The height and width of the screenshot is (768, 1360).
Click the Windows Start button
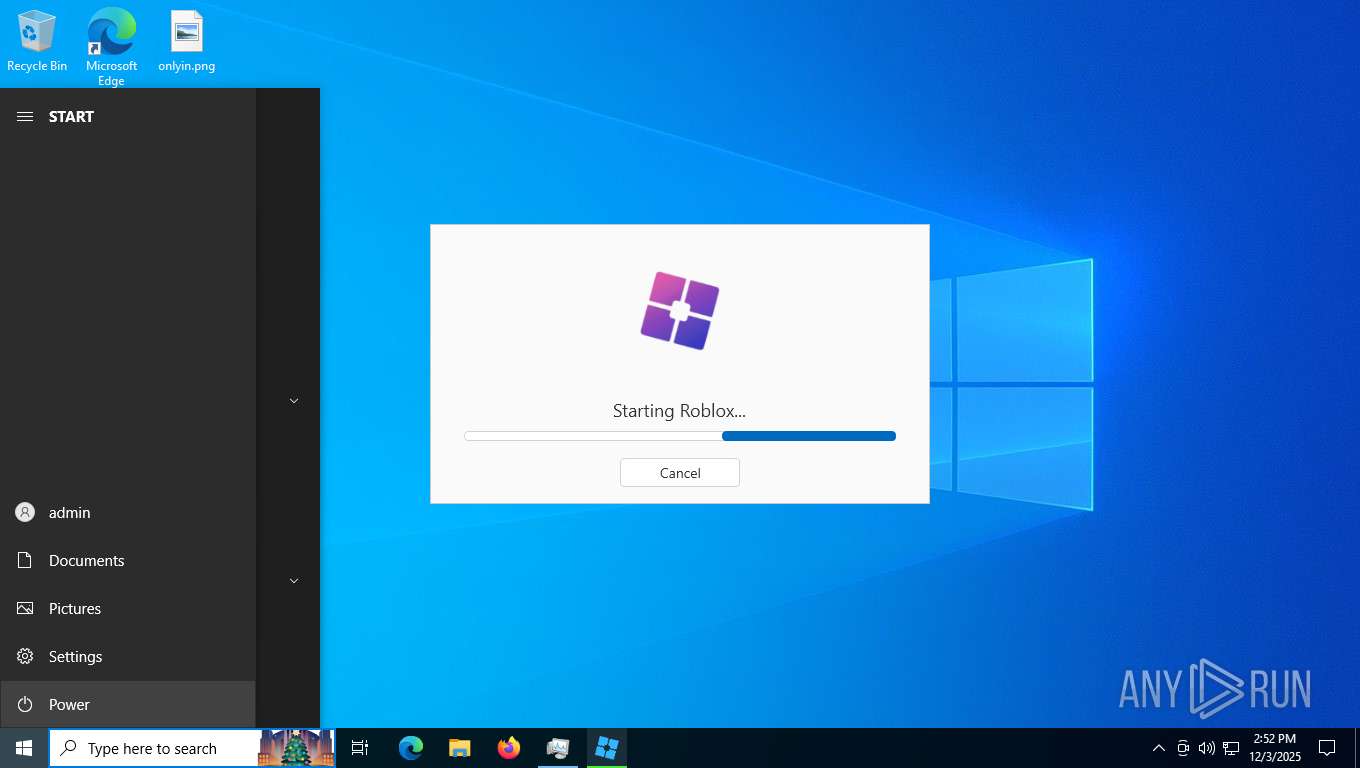tap(24, 748)
